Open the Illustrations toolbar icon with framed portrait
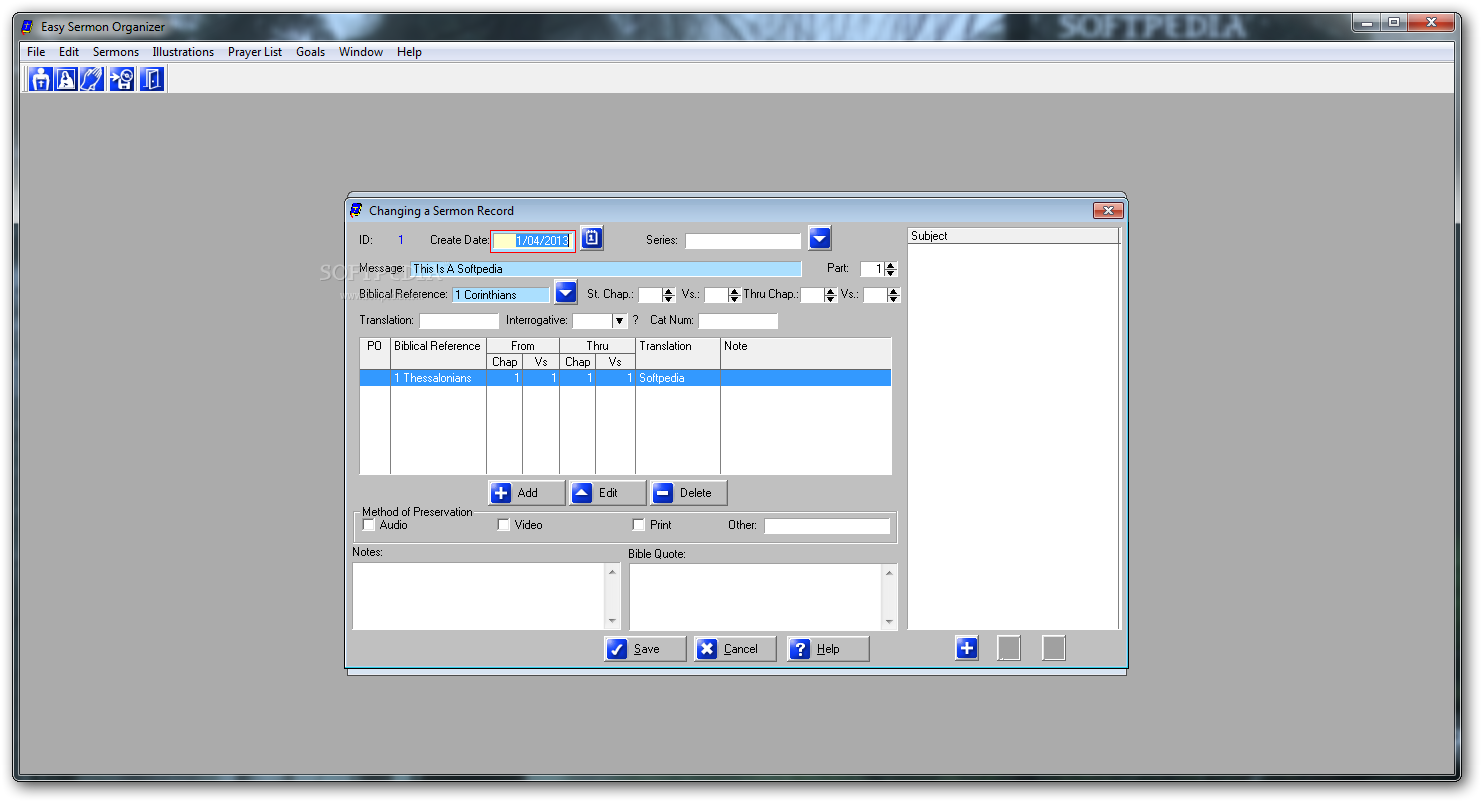The width and height of the screenshot is (1482, 802). 67,79
